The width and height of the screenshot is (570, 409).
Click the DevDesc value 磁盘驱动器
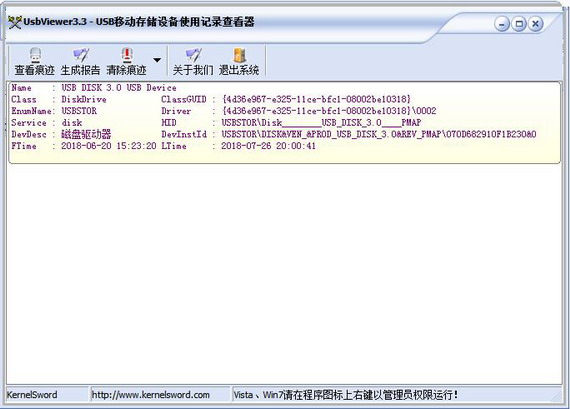86,134
